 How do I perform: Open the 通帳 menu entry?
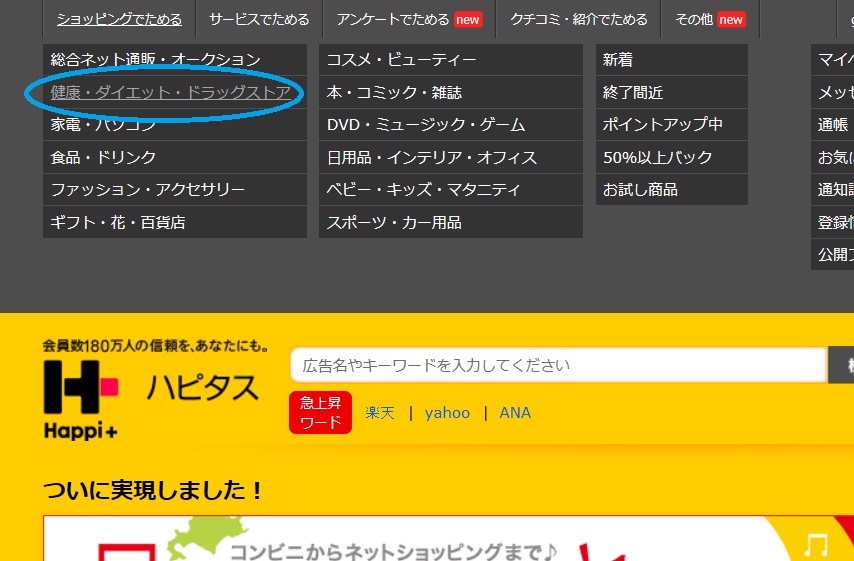pyautogui.click(x=832, y=125)
